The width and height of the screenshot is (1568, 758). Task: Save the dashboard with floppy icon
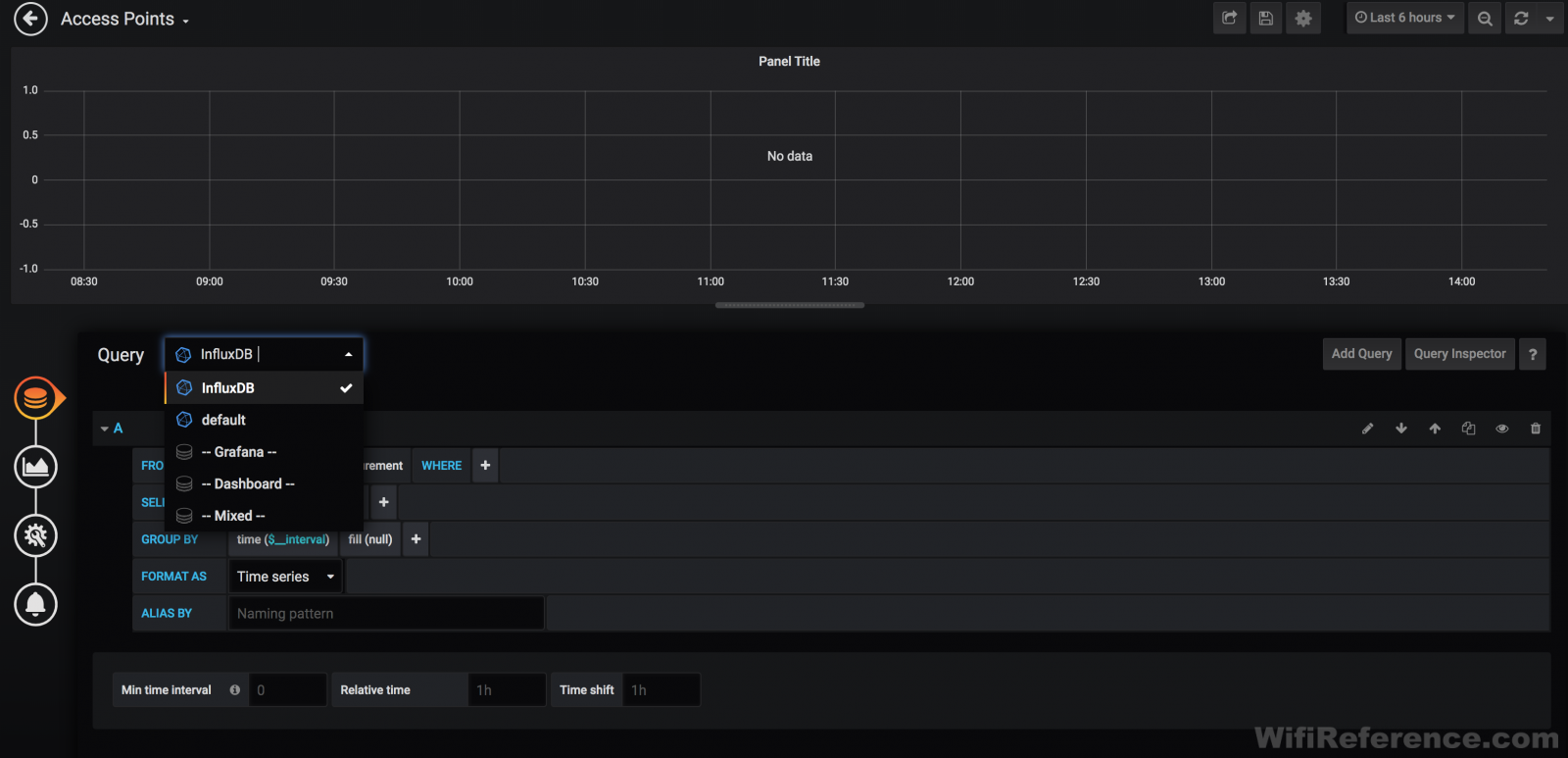pos(1266,18)
